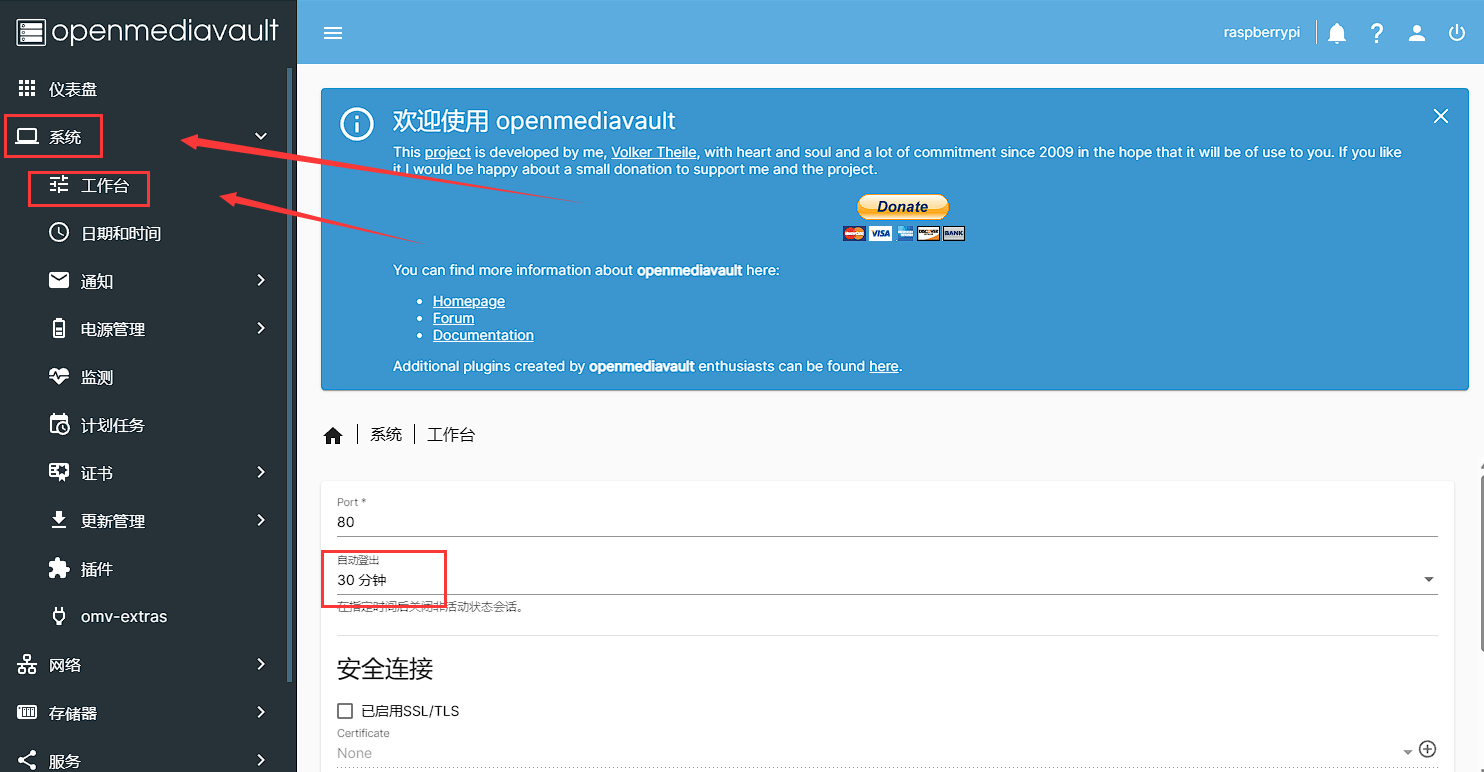Open the project link
The height and width of the screenshot is (772, 1484).
pos(448,152)
